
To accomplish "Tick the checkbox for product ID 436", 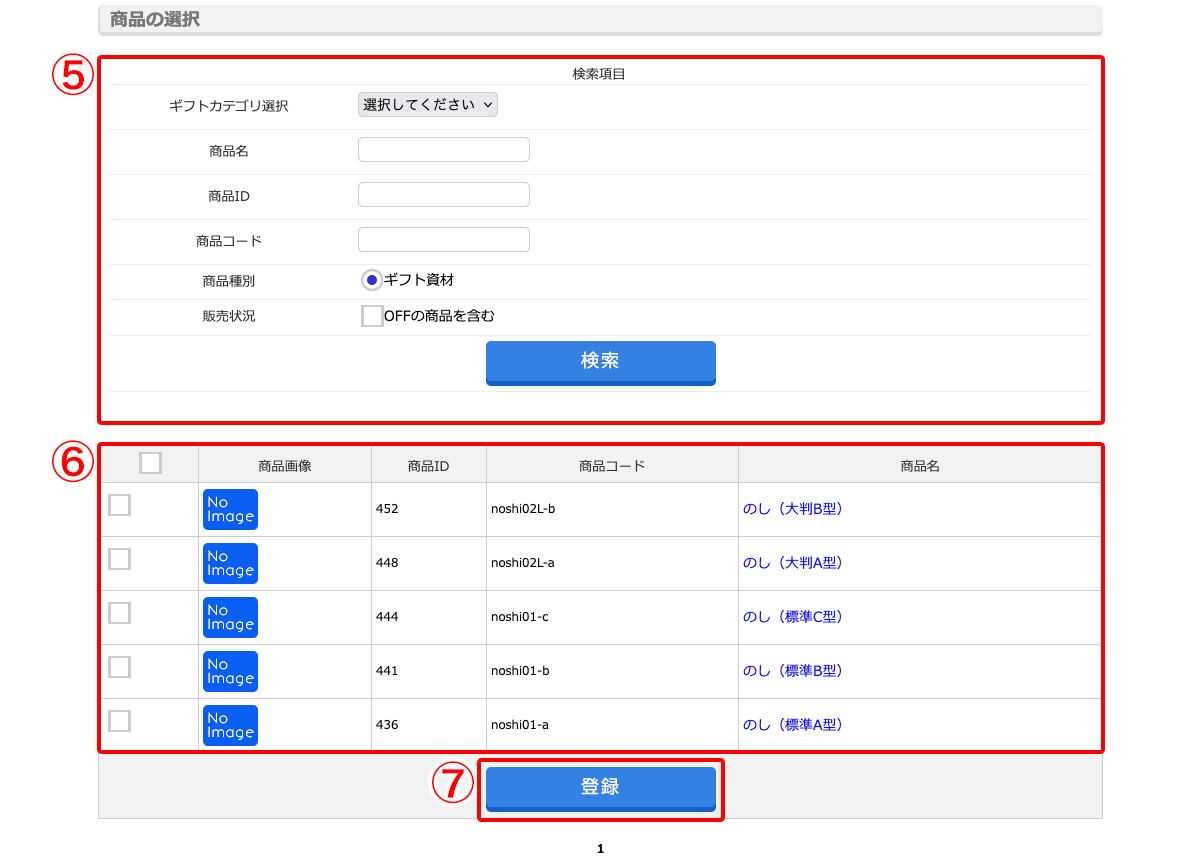I will 119,721.
